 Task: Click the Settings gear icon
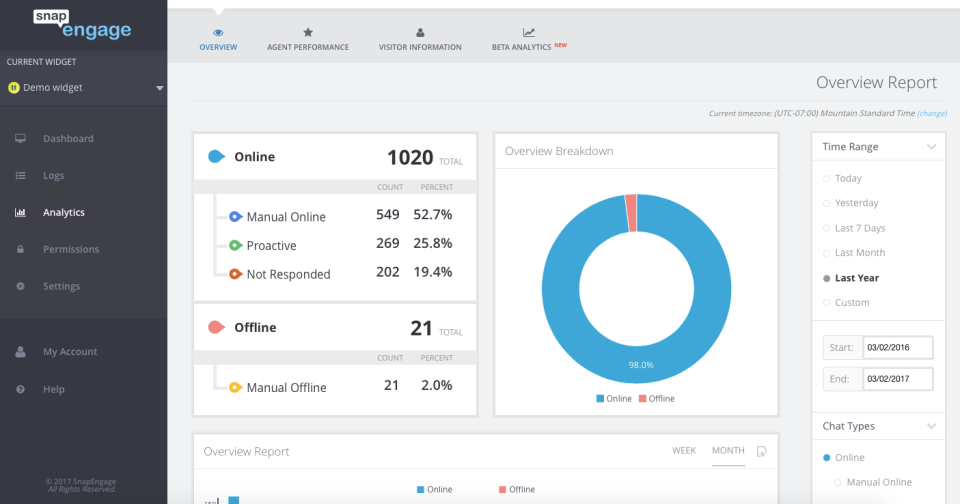(20, 287)
